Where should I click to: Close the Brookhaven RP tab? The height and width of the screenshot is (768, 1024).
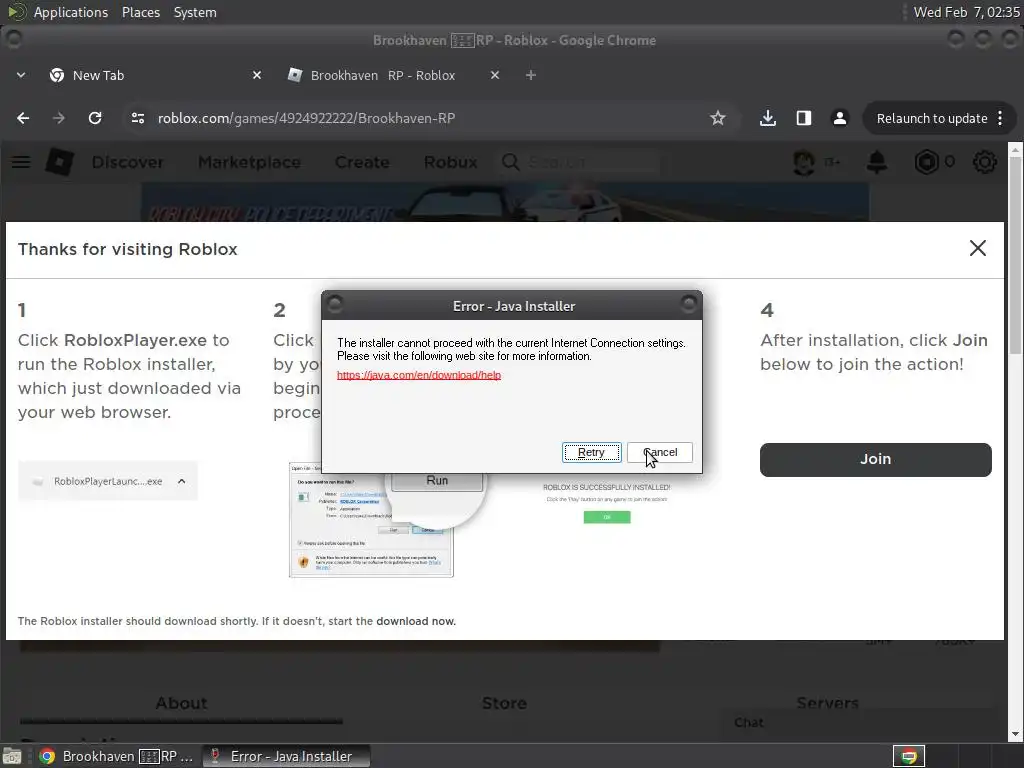coord(495,75)
